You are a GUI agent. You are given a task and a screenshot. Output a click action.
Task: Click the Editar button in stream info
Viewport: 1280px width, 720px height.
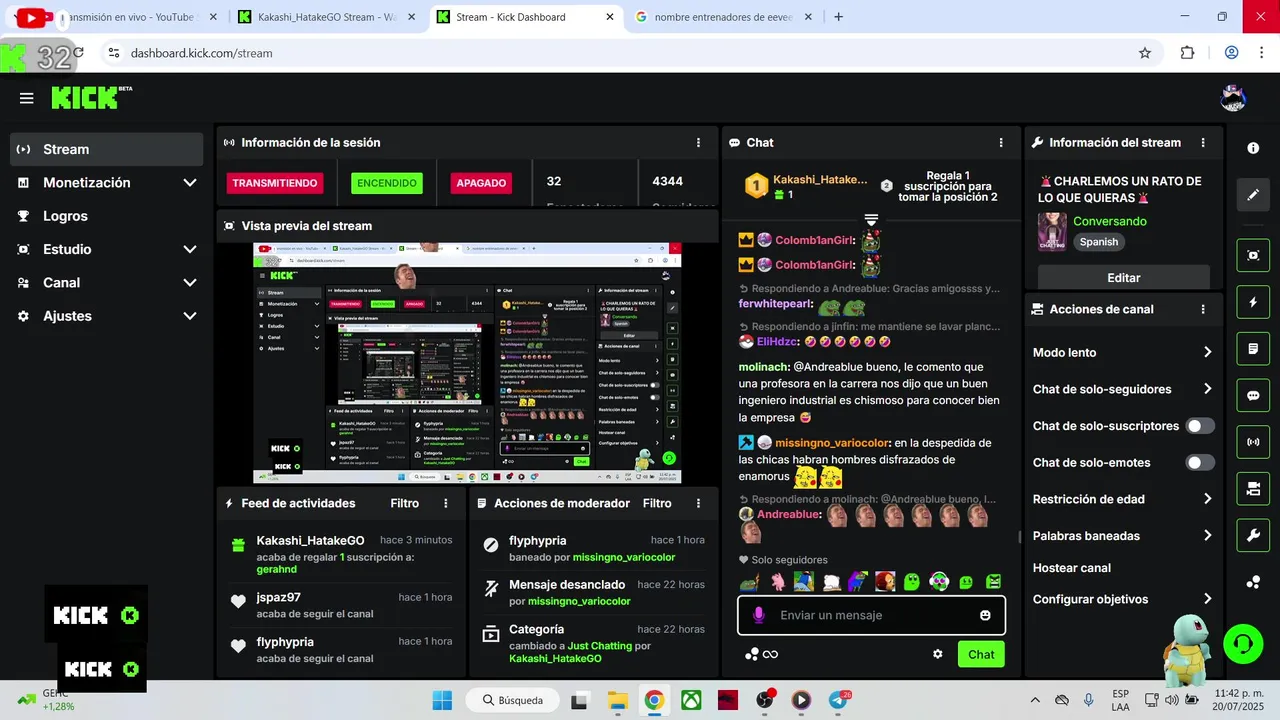(1124, 278)
